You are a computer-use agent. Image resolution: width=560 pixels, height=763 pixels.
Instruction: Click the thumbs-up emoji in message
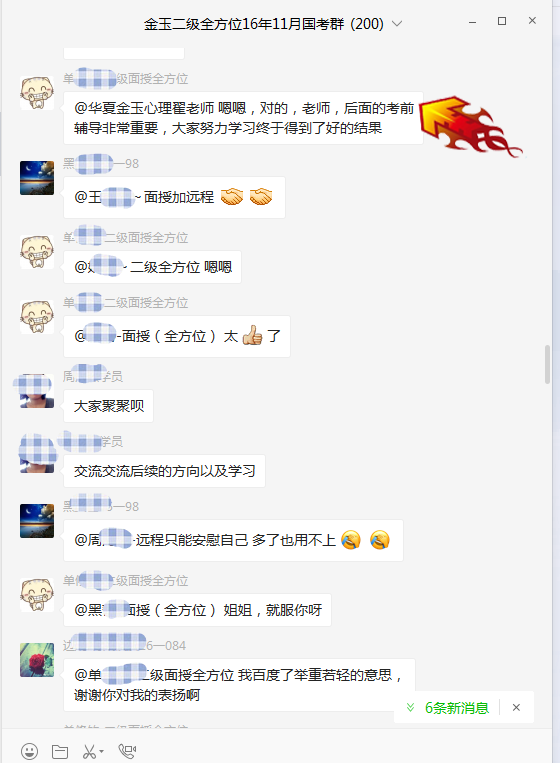252,335
